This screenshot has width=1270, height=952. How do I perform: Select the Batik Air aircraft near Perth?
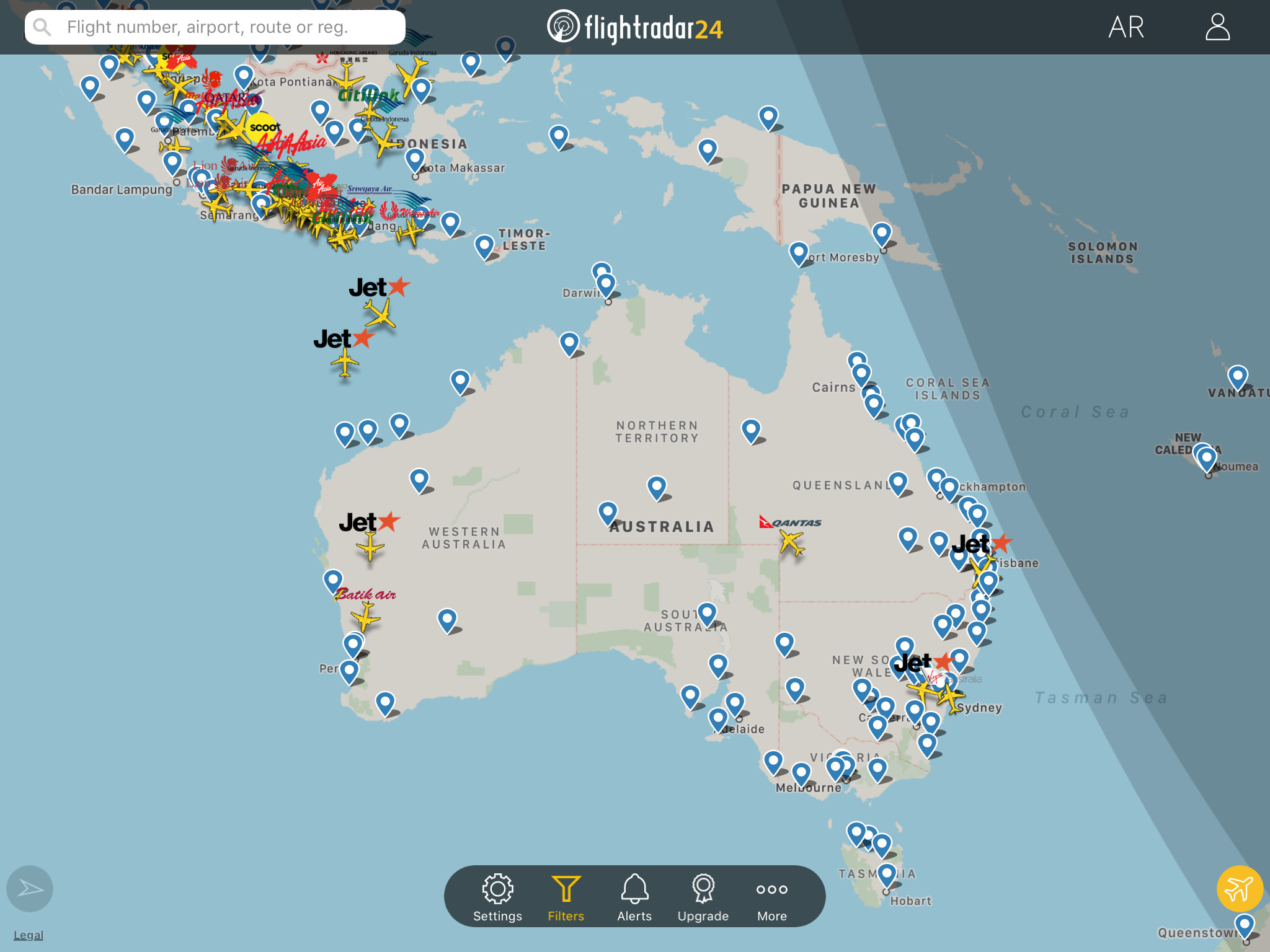365,617
